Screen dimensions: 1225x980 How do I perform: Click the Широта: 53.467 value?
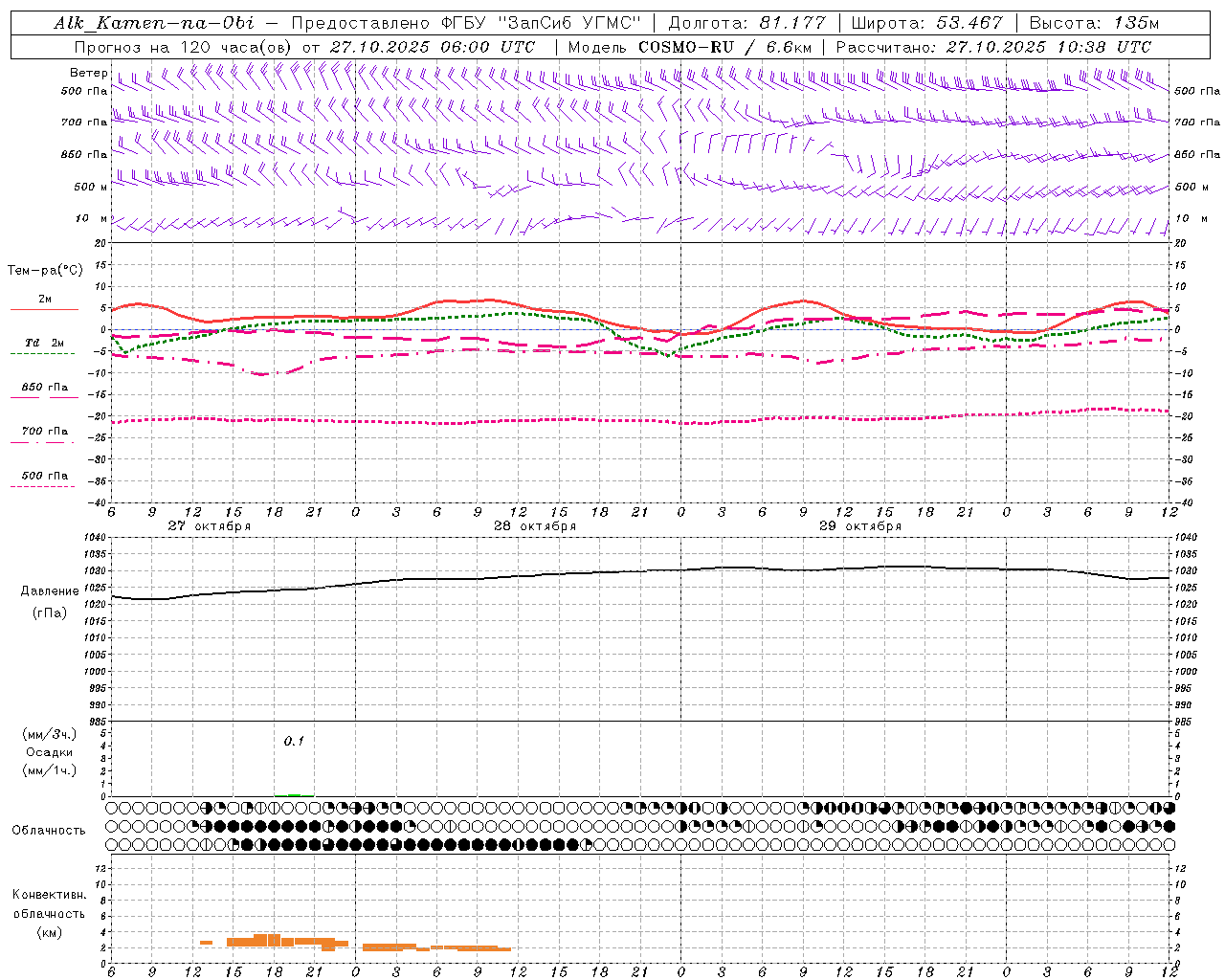(x=926, y=23)
